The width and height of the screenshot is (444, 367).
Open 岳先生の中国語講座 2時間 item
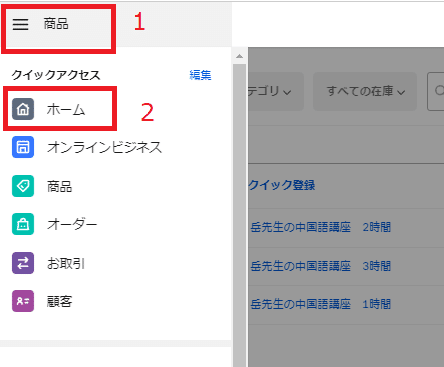pos(320,227)
